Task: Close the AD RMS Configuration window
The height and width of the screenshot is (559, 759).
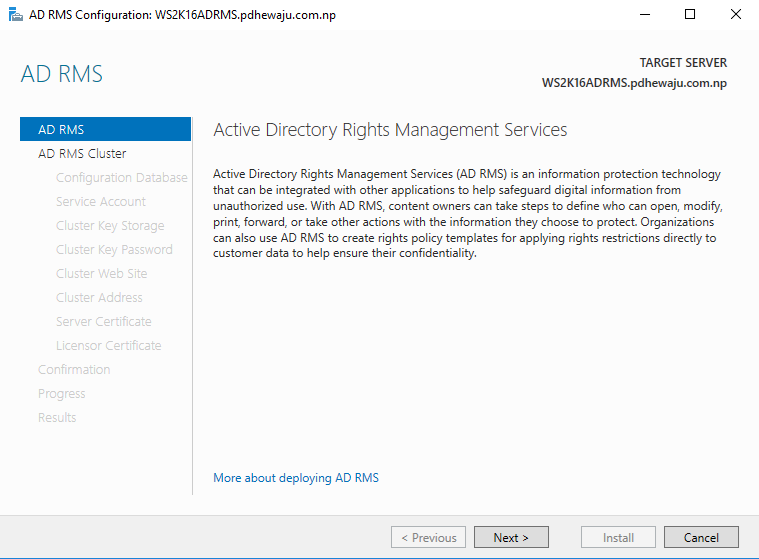Action: 736,15
